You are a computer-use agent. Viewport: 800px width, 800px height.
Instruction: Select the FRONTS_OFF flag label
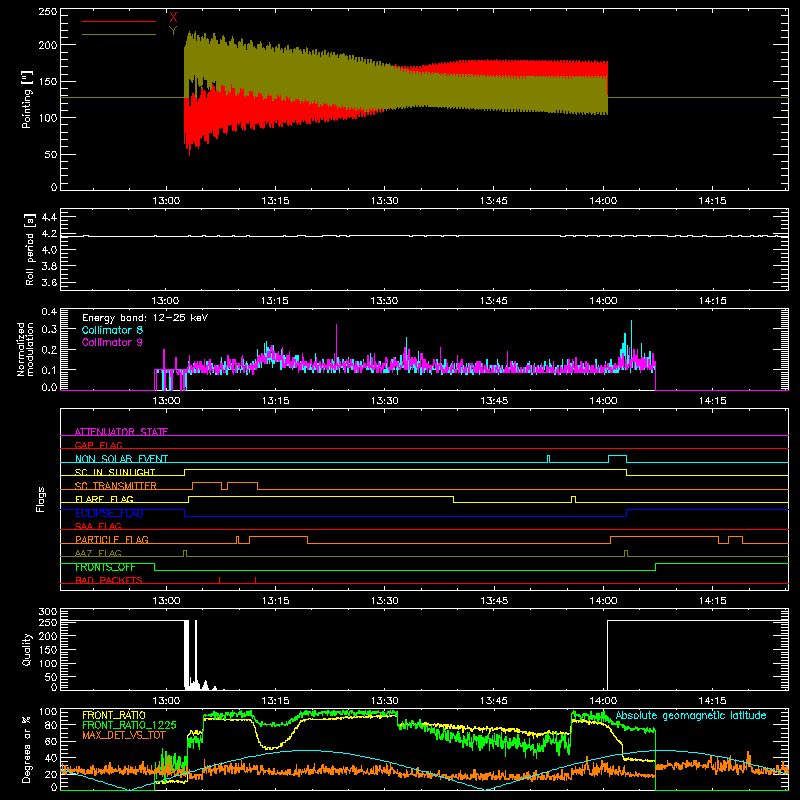click(105, 567)
